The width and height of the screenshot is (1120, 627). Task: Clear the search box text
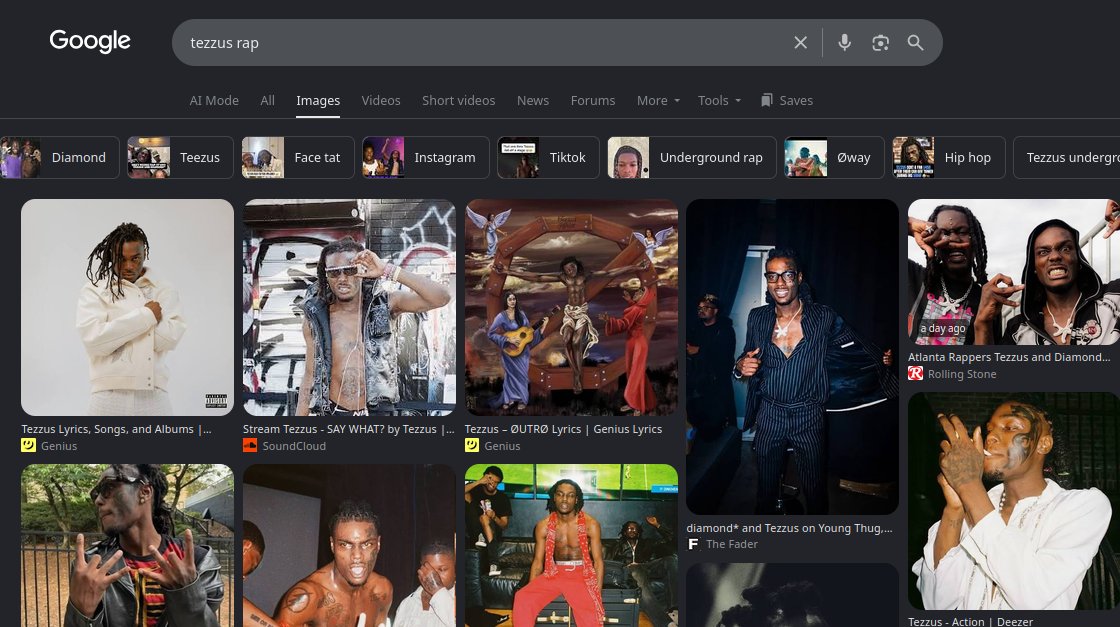click(801, 43)
